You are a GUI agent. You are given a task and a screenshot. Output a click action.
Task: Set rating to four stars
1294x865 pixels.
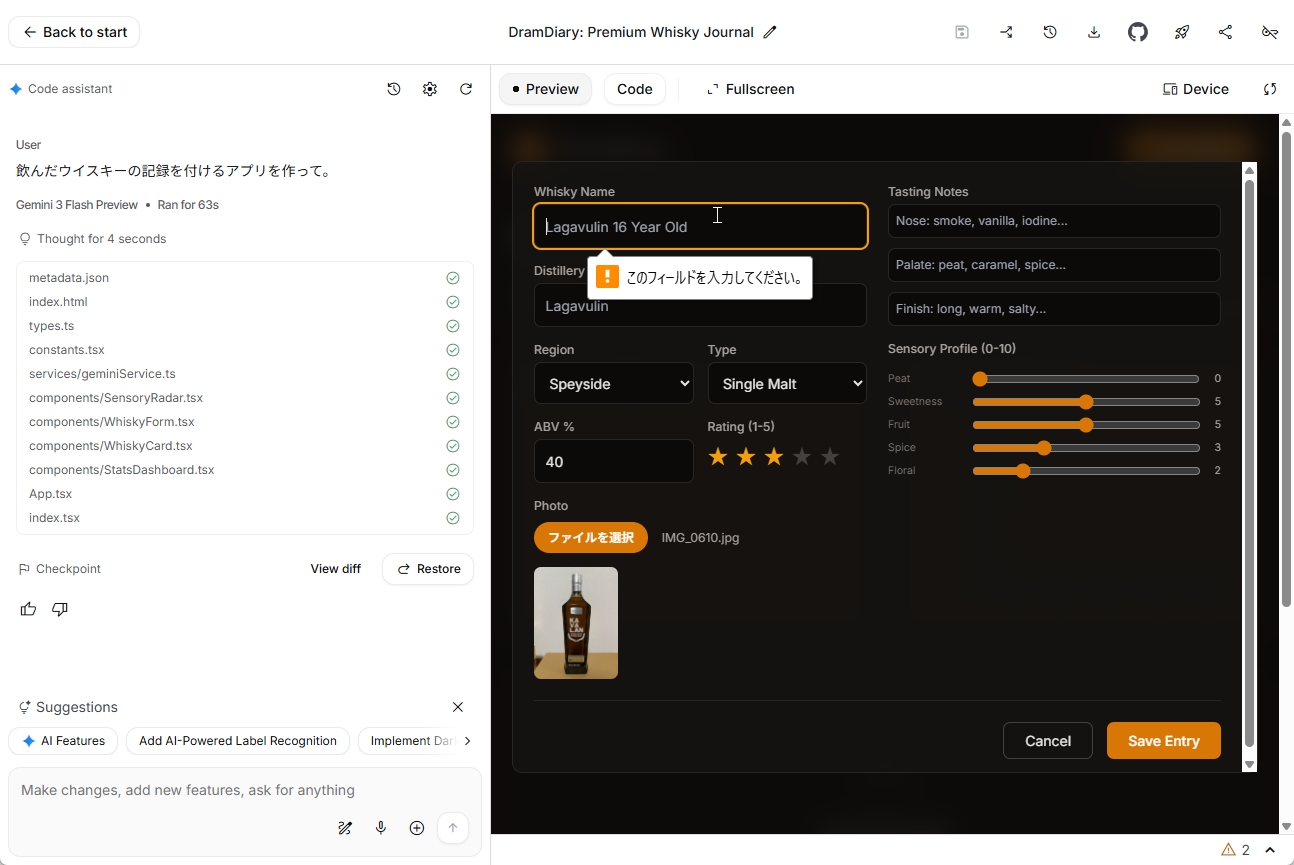pos(802,457)
